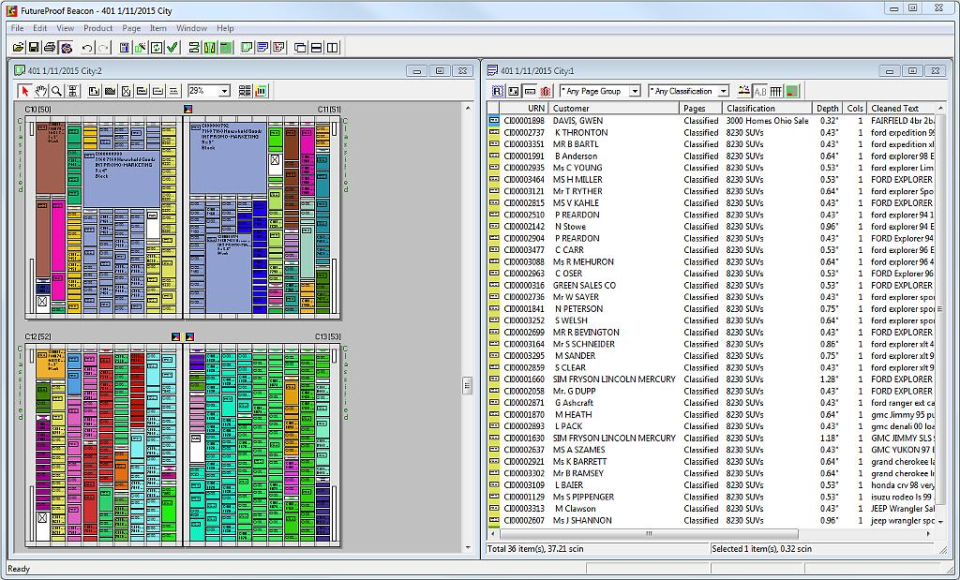Click the row icon beside URN CI00002737

click(494, 132)
